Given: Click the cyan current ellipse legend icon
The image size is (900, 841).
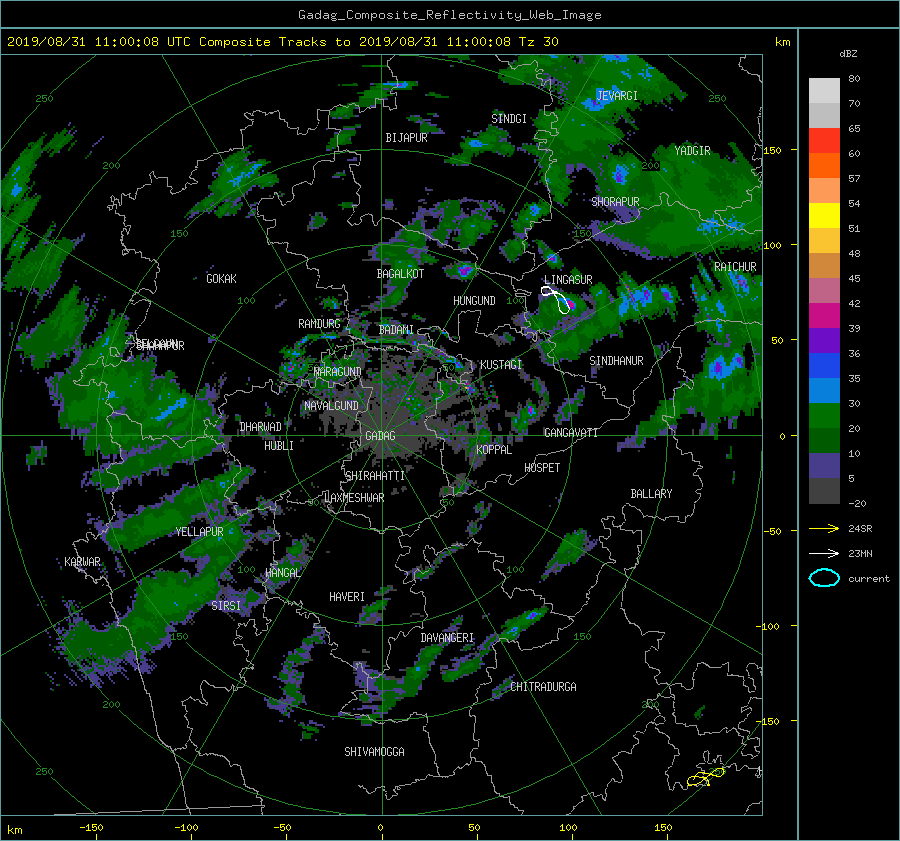Looking at the screenshot, I should [824, 578].
